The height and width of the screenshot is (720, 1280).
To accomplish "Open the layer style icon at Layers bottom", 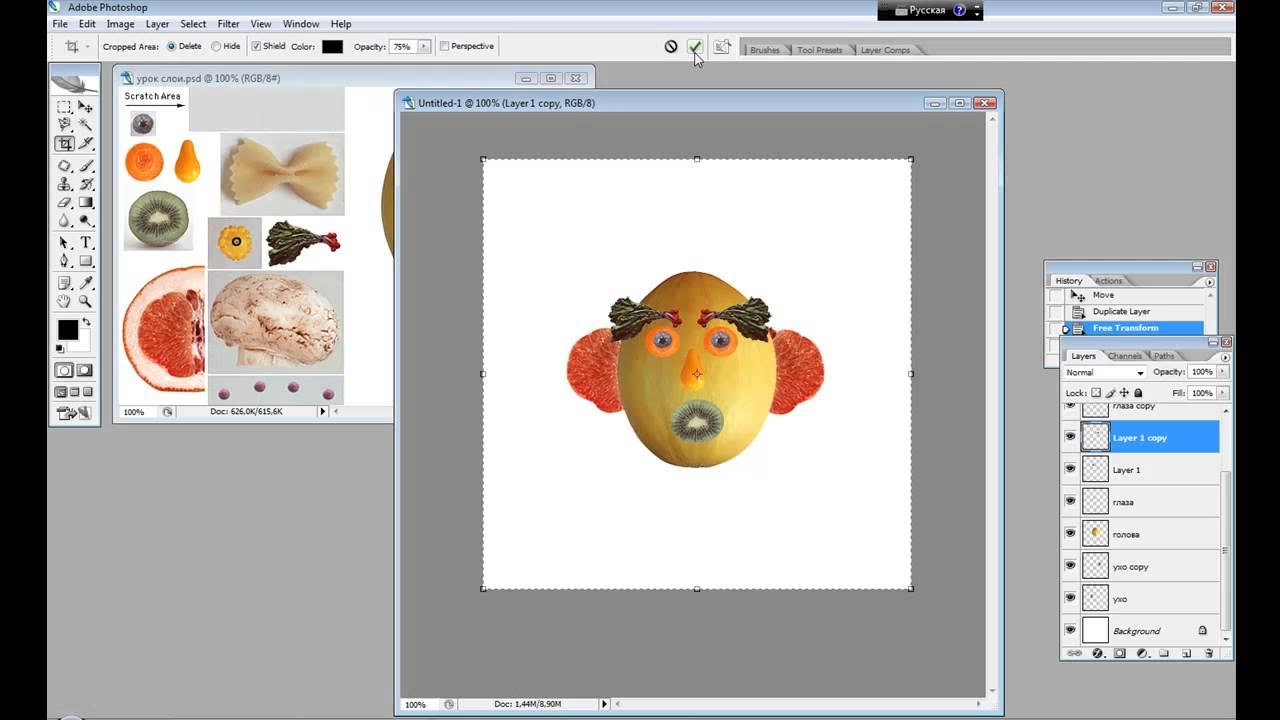I will point(1097,653).
